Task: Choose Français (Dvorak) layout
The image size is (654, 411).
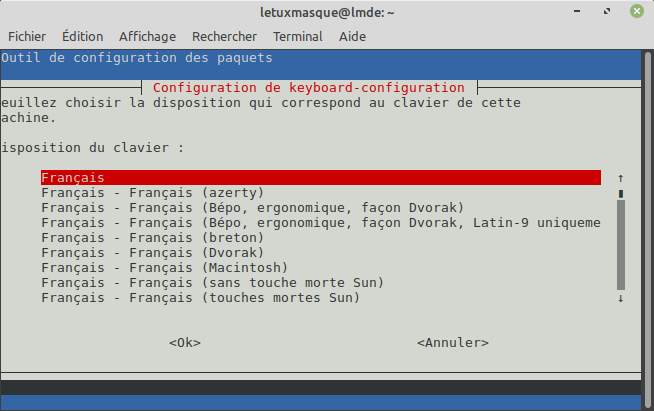Action: pos(153,253)
